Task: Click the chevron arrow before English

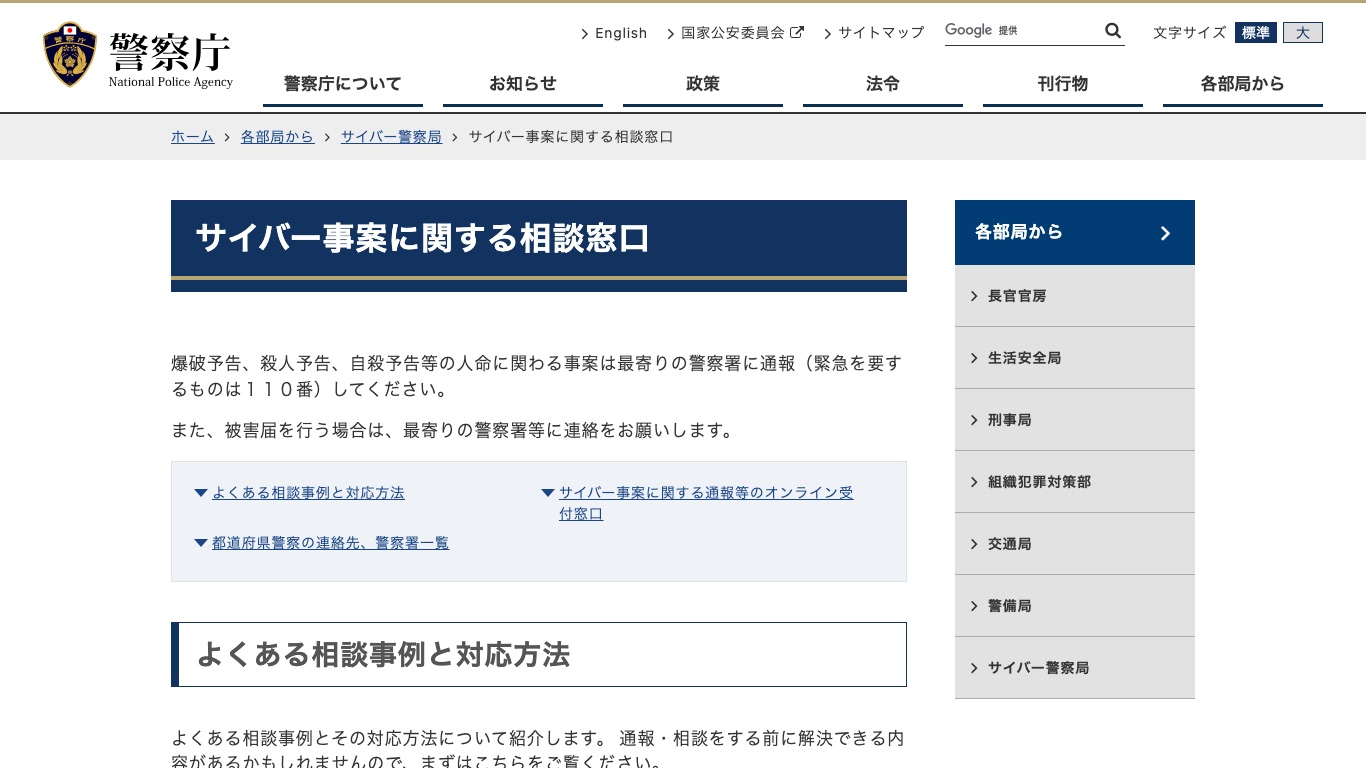Action: 585,34
